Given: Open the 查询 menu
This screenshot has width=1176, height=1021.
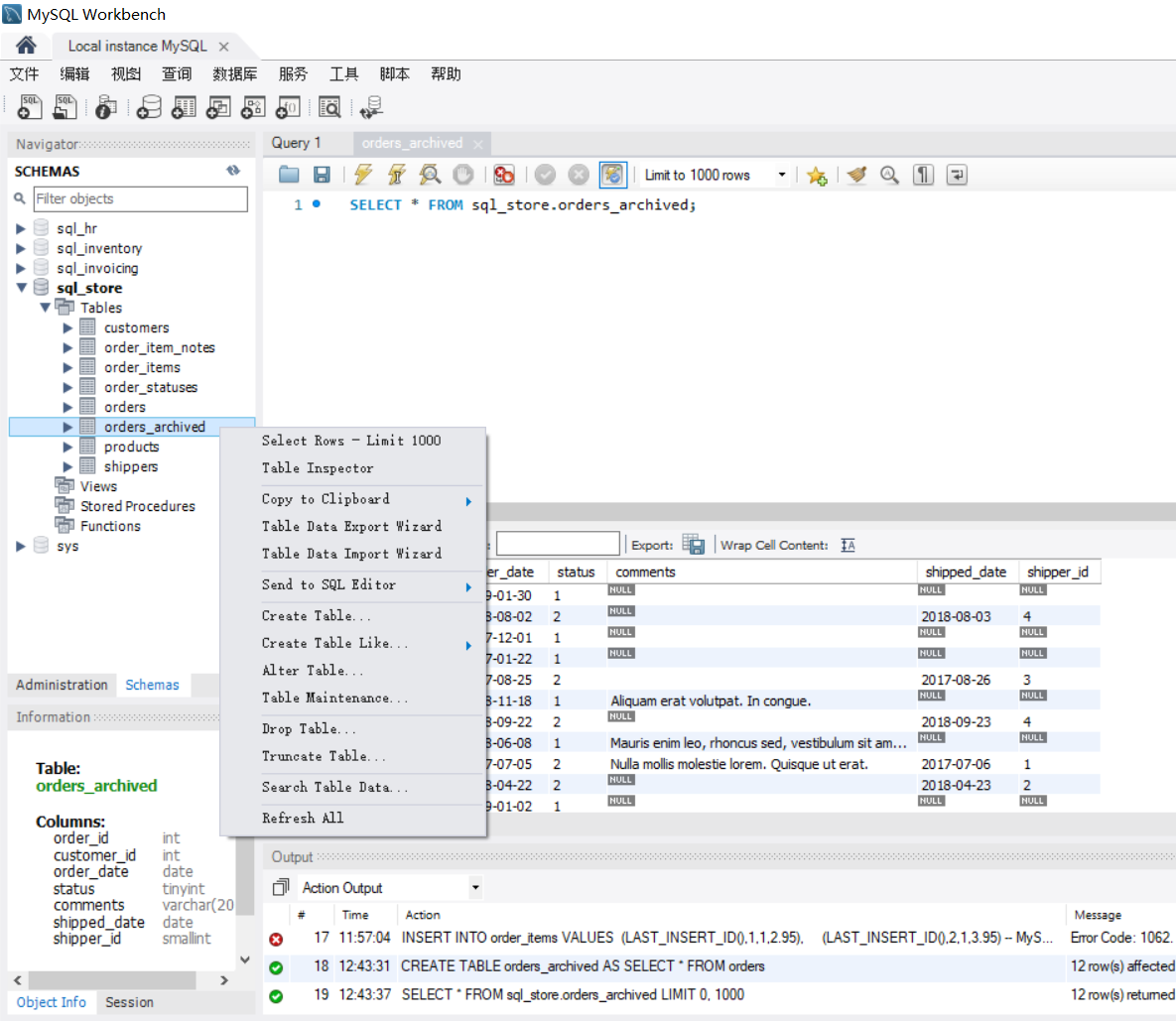Looking at the screenshot, I should coord(177,73).
